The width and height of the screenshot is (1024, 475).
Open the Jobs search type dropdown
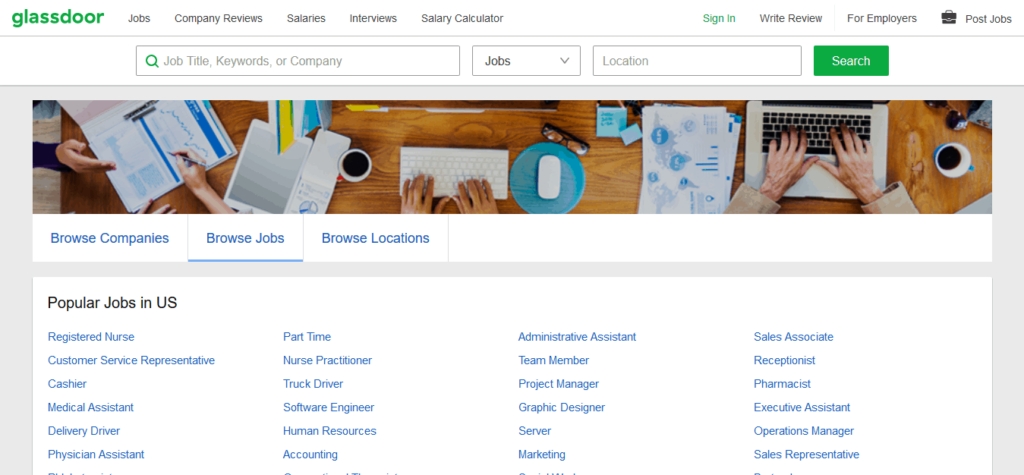pos(526,61)
